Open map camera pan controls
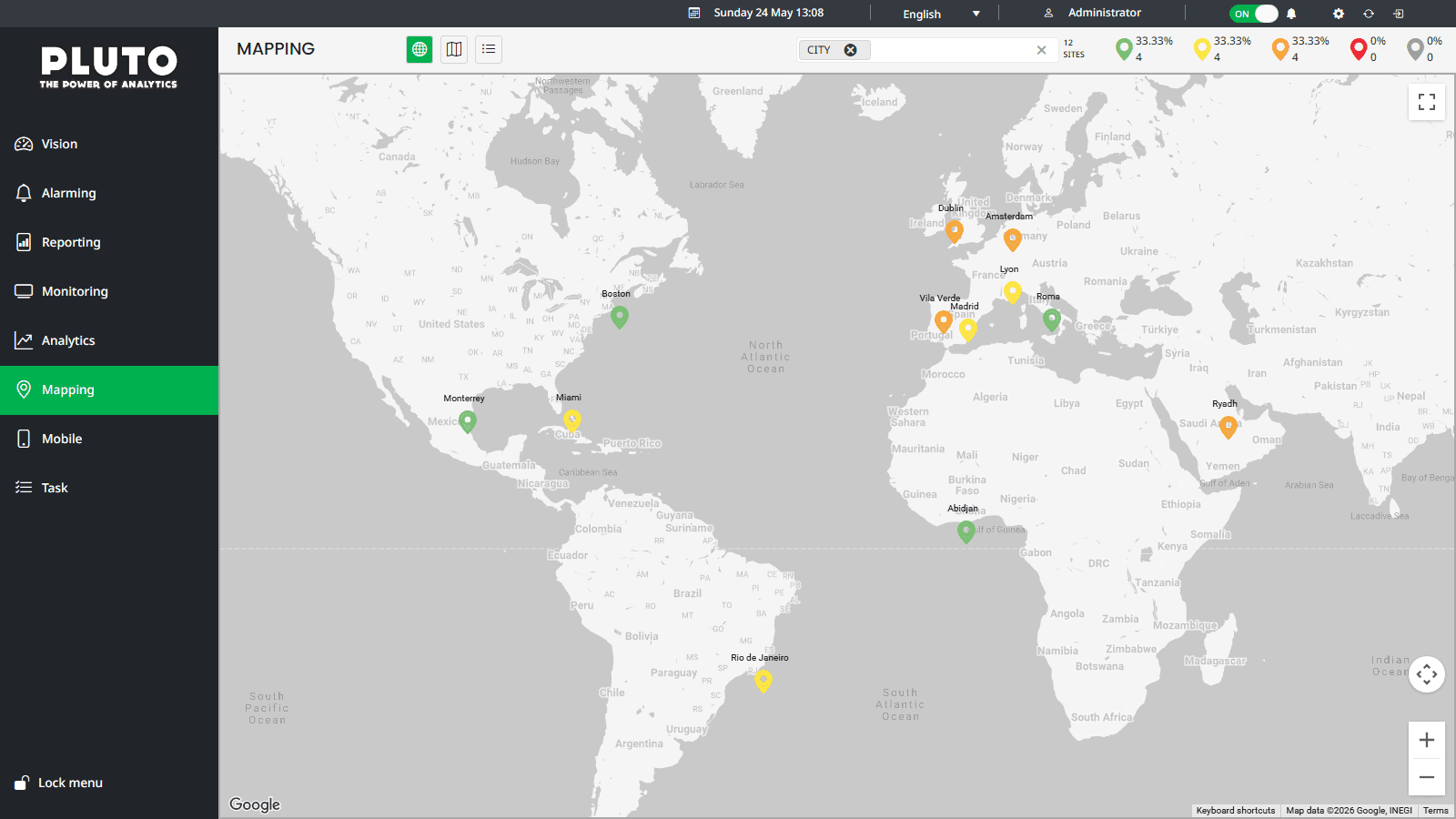 coord(1427,674)
